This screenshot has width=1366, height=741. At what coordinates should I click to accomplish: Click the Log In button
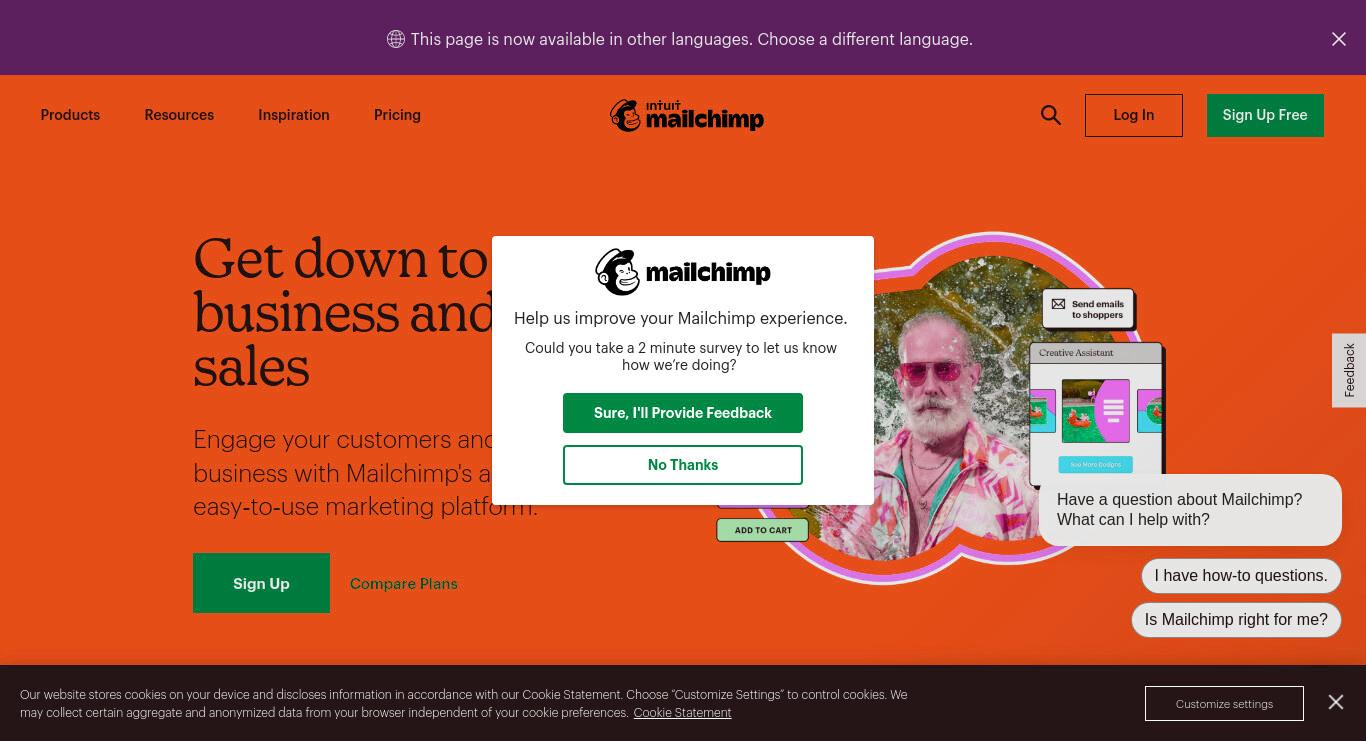(1134, 115)
